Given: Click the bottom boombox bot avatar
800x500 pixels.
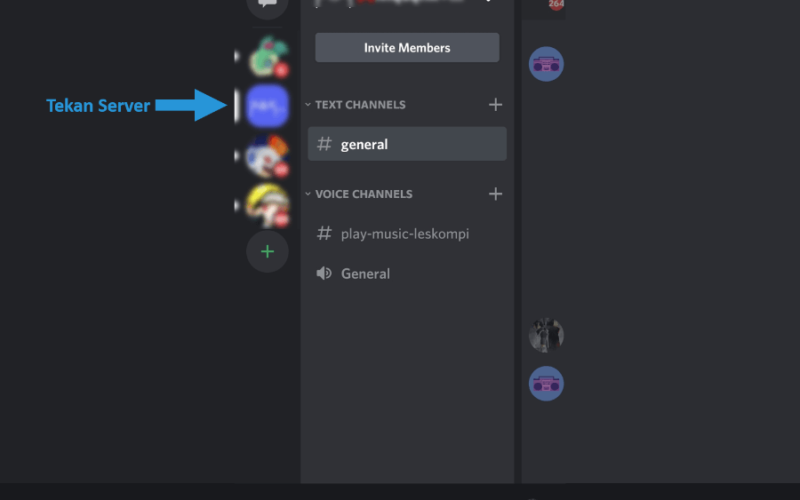Looking at the screenshot, I should tap(546, 384).
